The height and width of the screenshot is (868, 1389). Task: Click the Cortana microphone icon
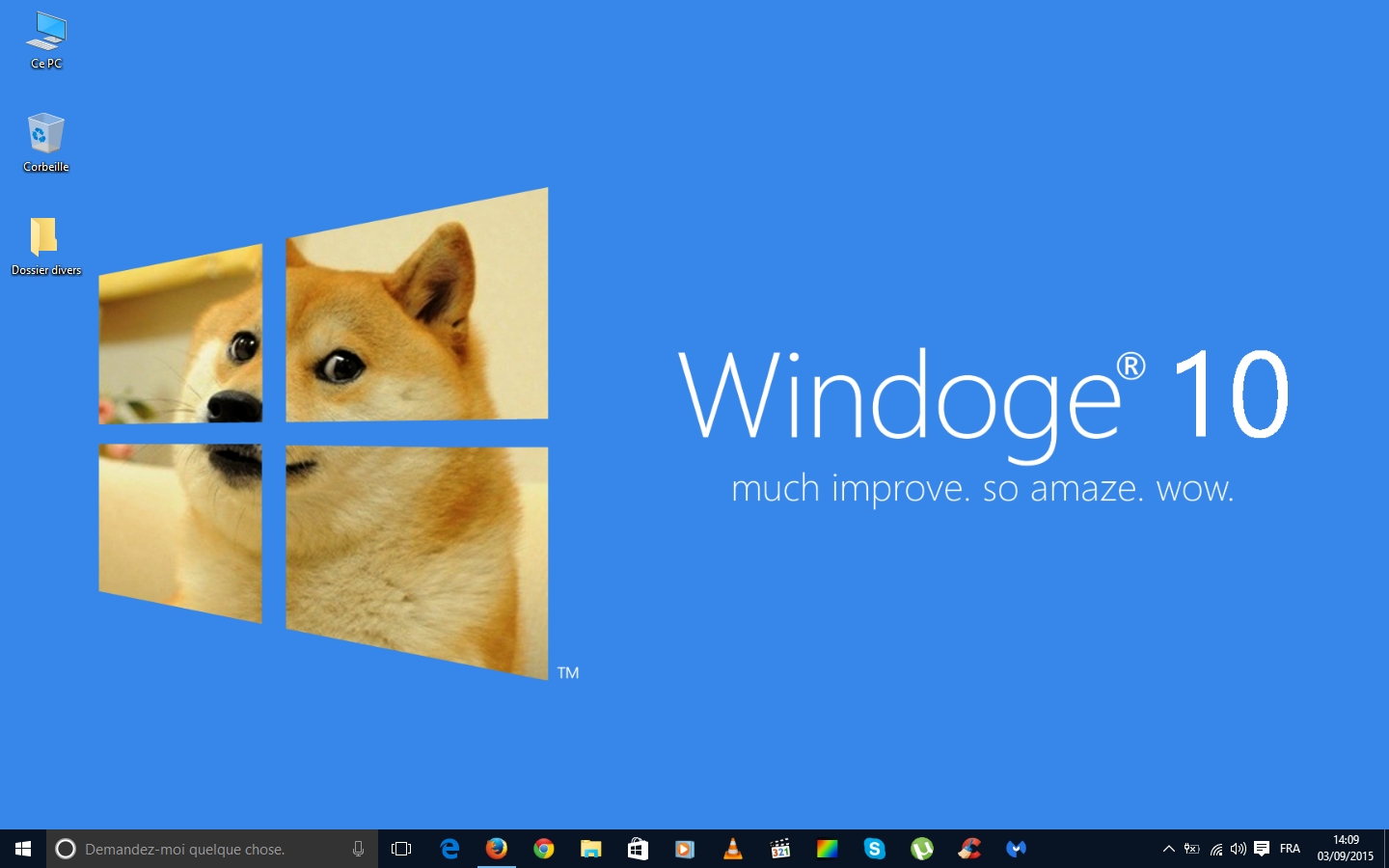click(358, 849)
